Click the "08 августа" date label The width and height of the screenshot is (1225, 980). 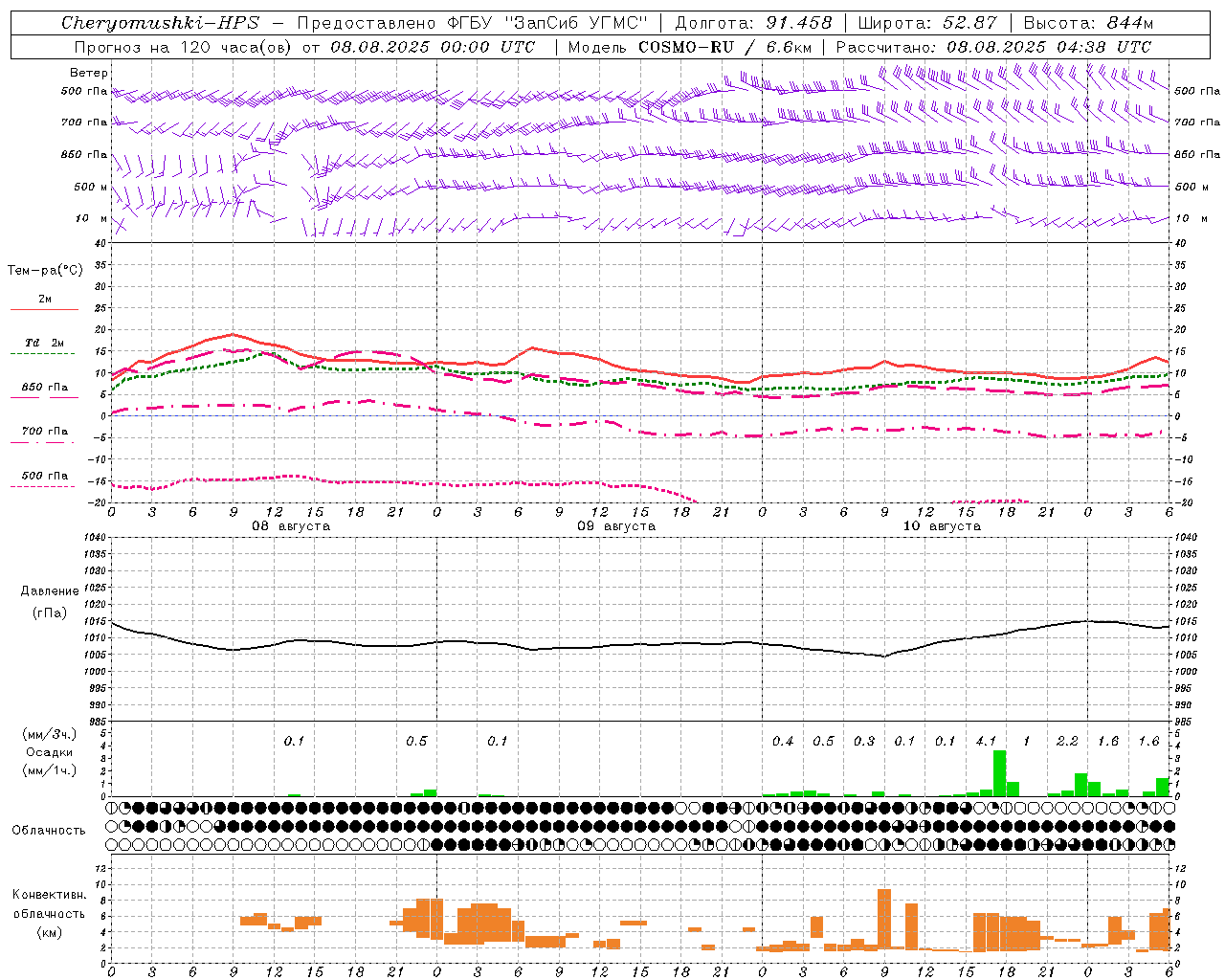(291, 526)
